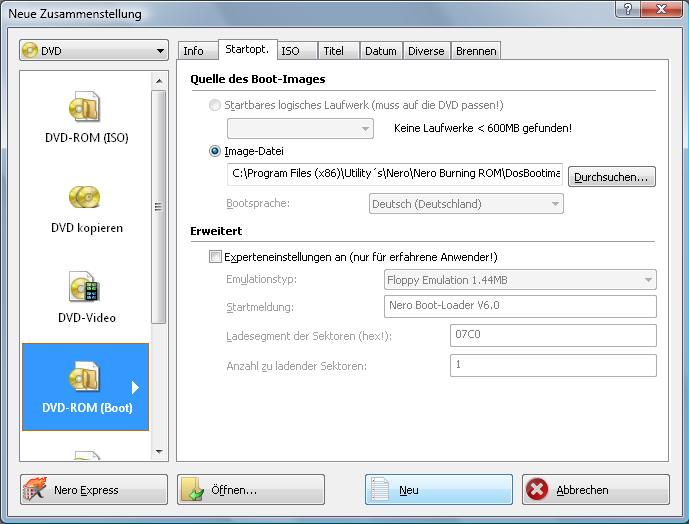The image size is (689, 524).
Task: Close the Neue Zusammenstellung dialog
Action: point(661,9)
